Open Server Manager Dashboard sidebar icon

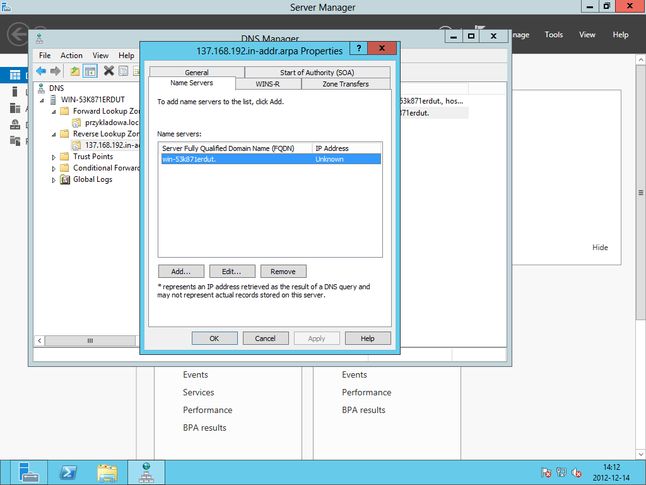pyautogui.click(x=15, y=75)
